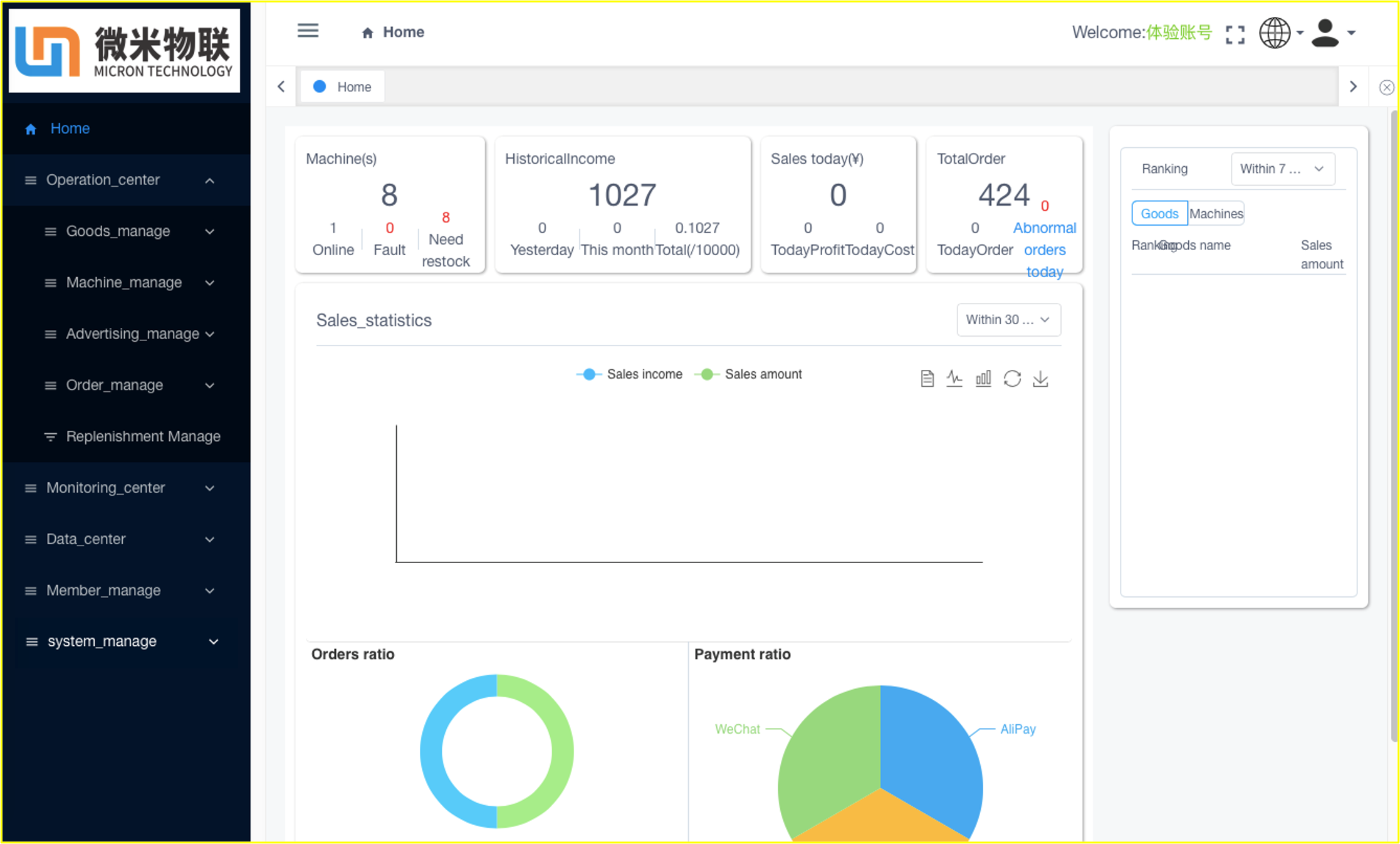Open Replenishment Manage menu item
The width and height of the screenshot is (1400, 844).
coord(127,437)
